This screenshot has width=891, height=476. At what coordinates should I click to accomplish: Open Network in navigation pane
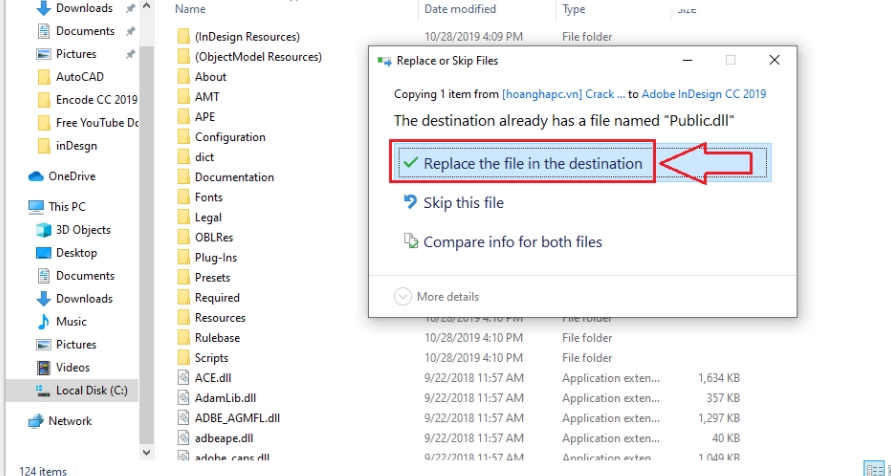pyautogui.click(x=69, y=421)
